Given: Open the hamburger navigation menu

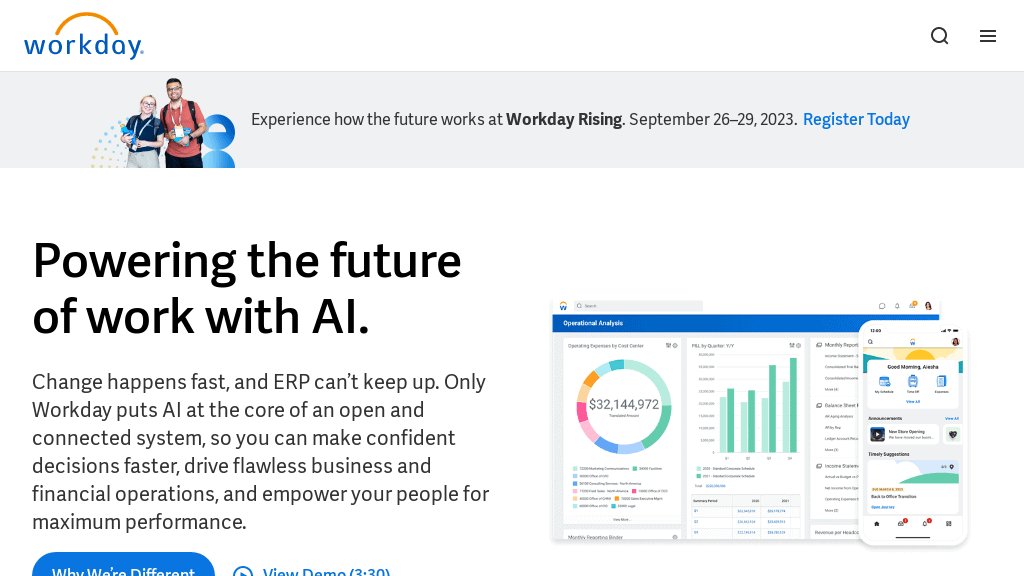Looking at the screenshot, I should (x=988, y=35).
